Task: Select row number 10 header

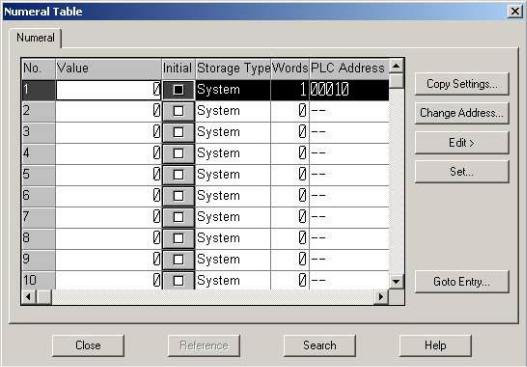Action: pyautogui.click(x=38, y=280)
